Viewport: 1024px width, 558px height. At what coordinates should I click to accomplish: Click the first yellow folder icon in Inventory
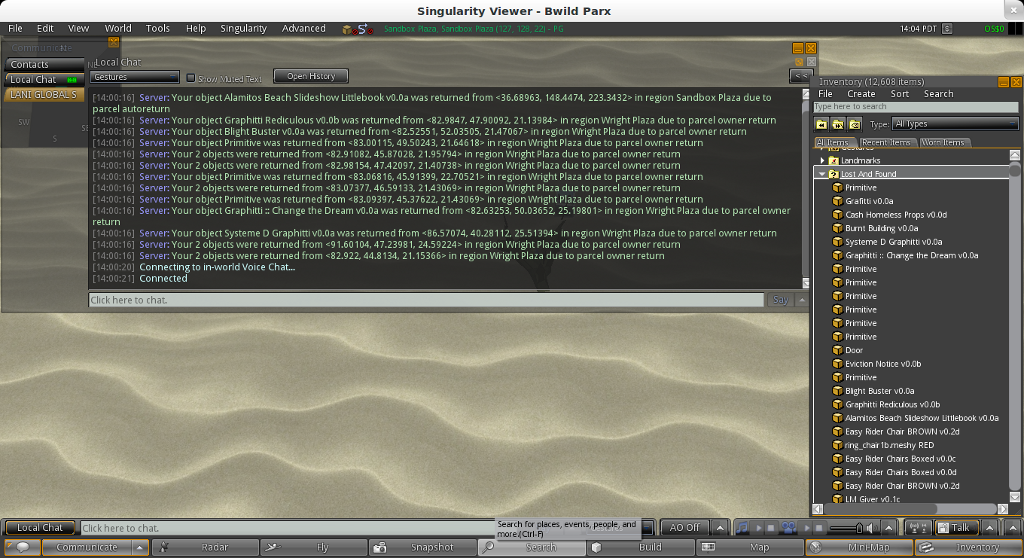[822, 124]
